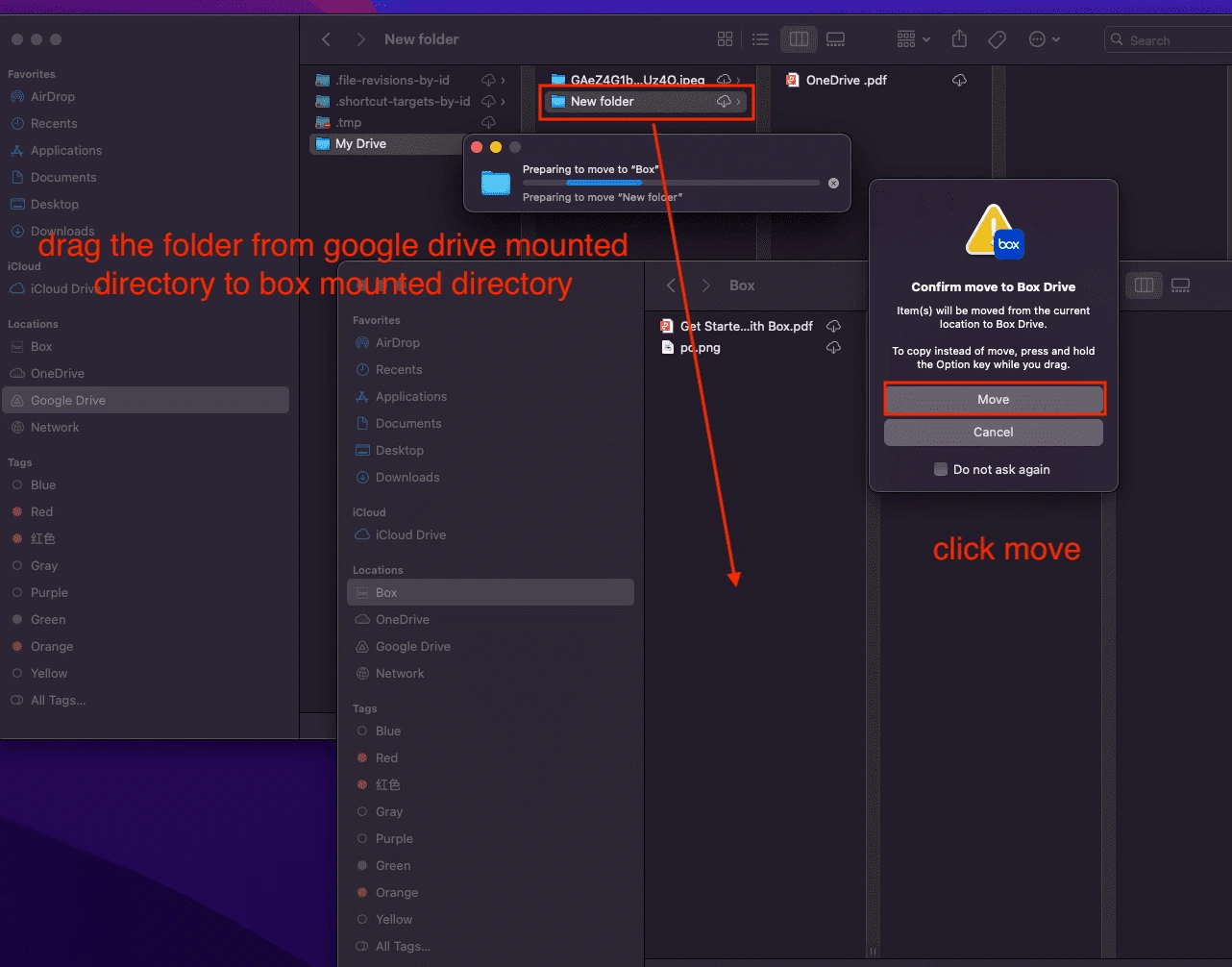Click the Blue tag in the back window sidebar

[42, 484]
